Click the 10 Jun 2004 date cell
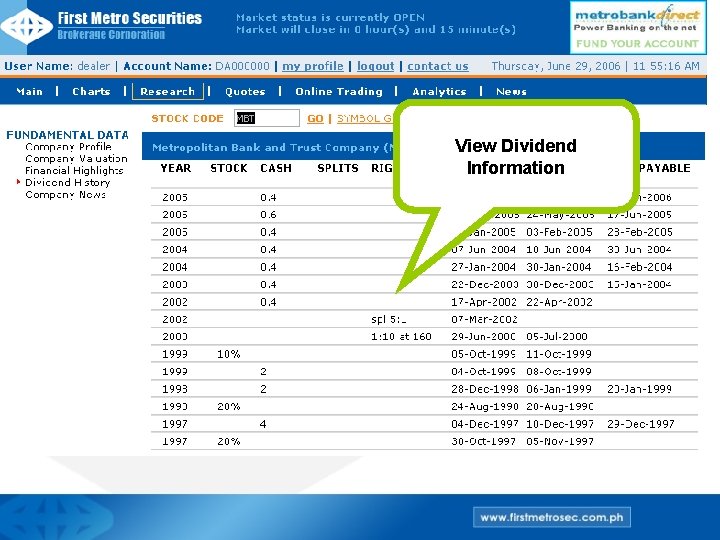This screenshot has width=720, height=540. [x=559, y=249]
